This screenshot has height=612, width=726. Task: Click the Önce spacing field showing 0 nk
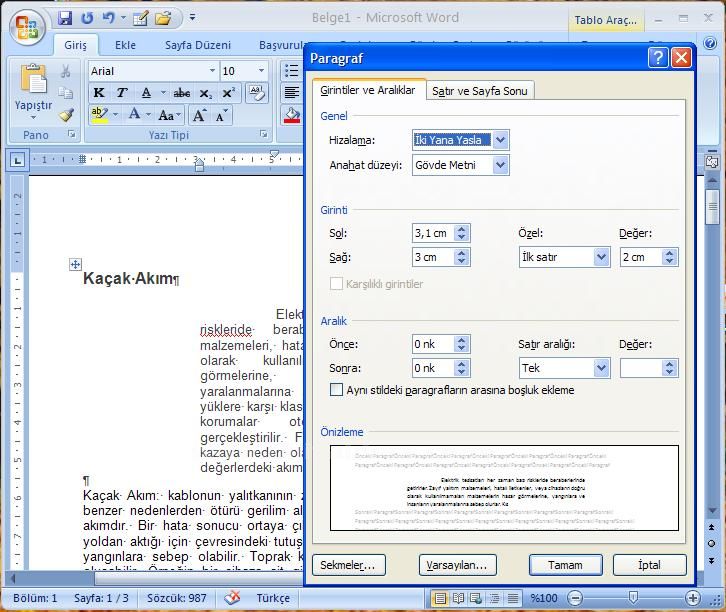coord(432,344)
